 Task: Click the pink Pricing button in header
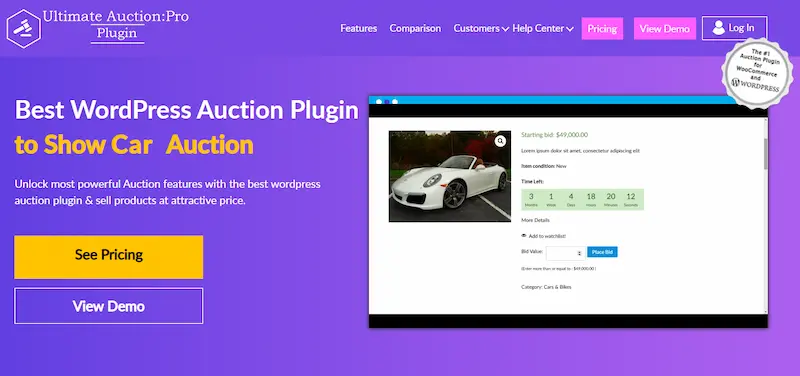(602, 29)
